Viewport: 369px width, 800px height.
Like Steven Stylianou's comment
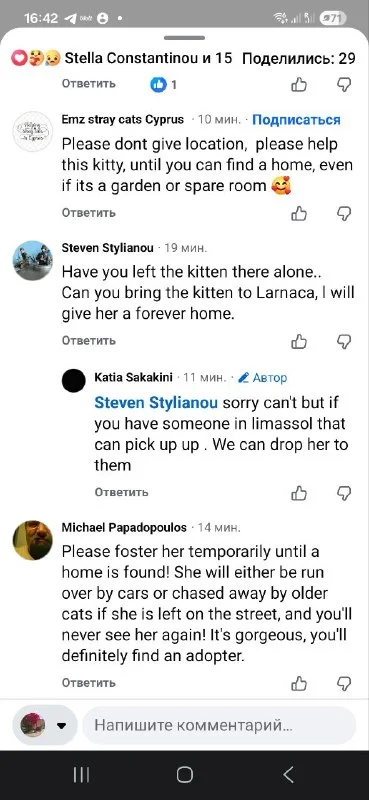[299, 341]
